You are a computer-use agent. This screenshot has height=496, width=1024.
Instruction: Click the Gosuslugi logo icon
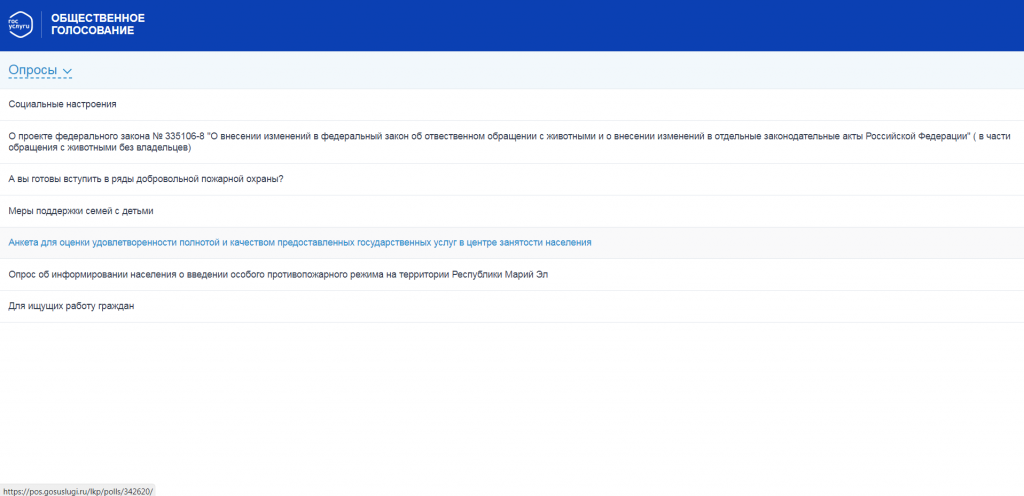click(x=20, y=24)
